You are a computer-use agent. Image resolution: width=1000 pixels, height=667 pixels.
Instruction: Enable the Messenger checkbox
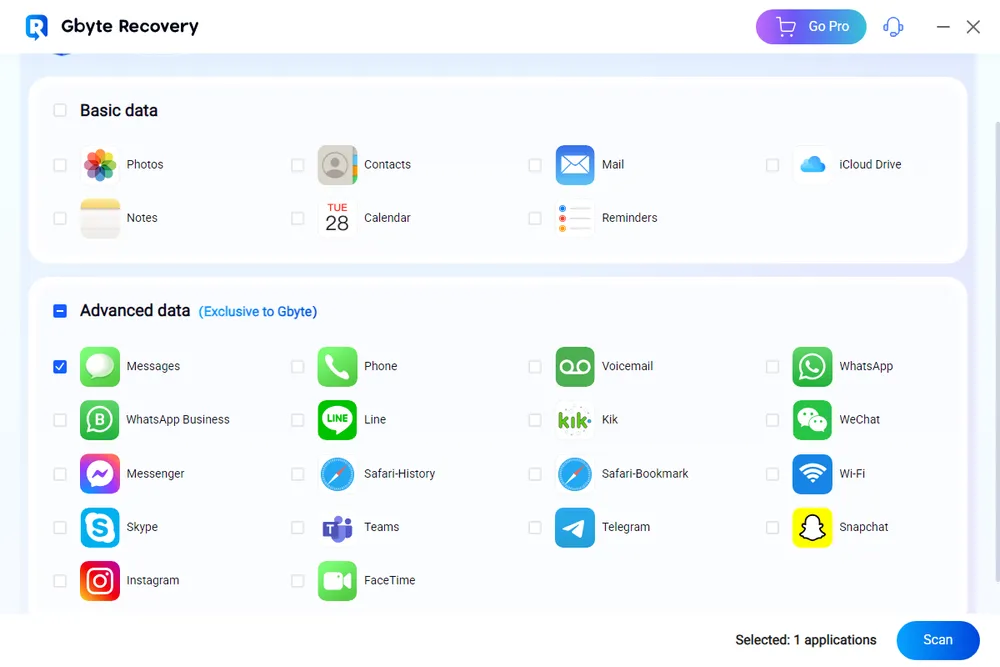point(60,474)
